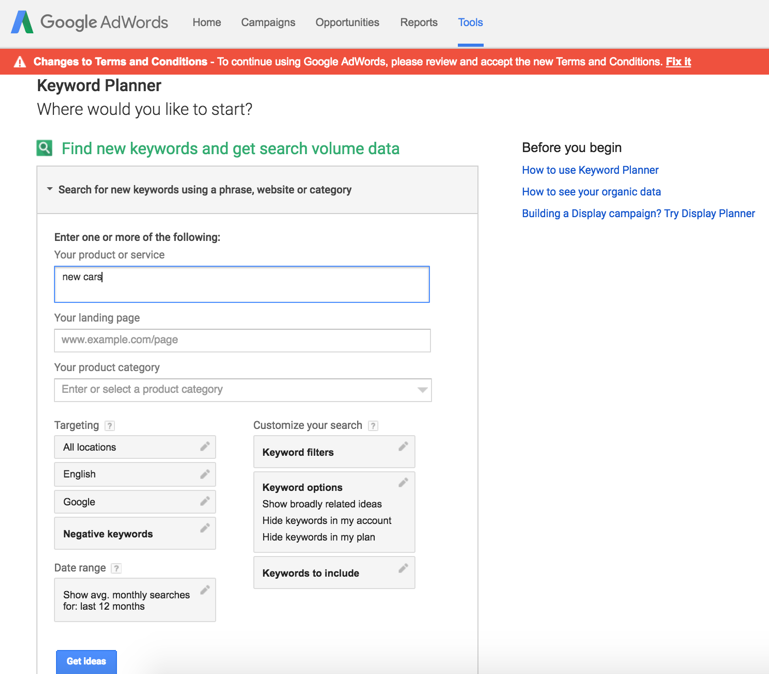Click the green search magnifier icon
This screenshot has height=674, width=769.
pos(44,148)
